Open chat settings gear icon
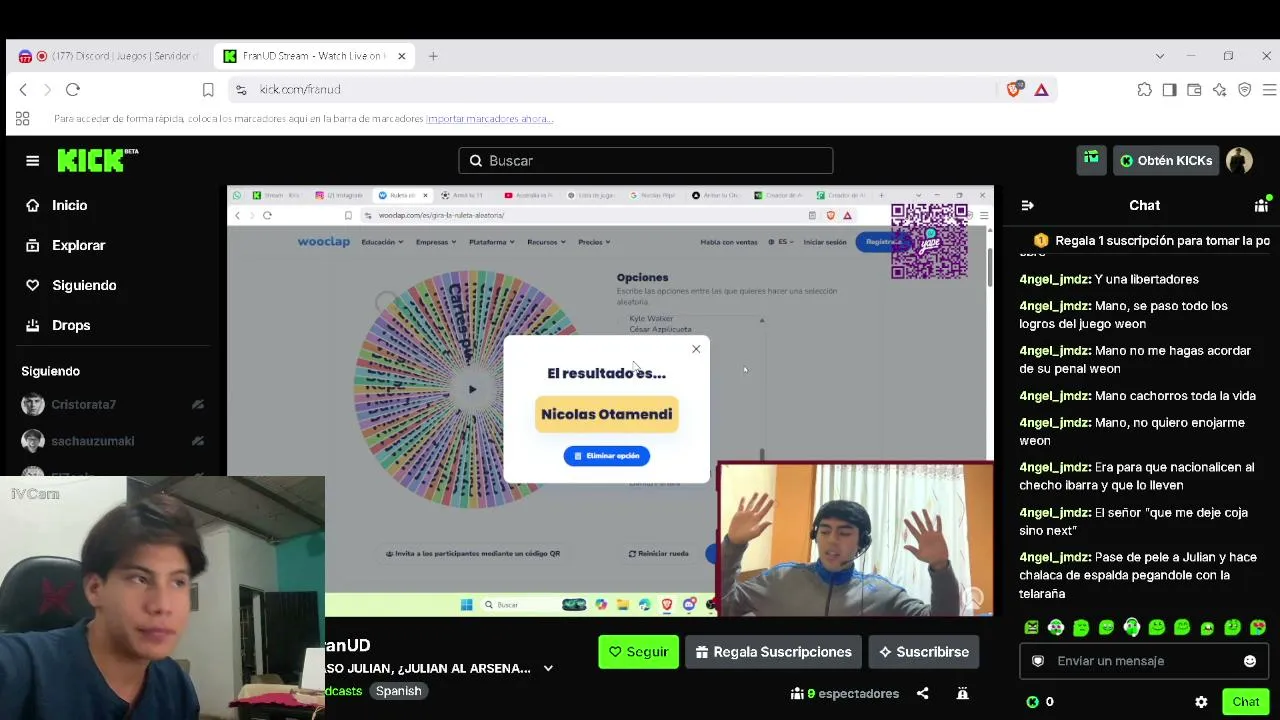 pos(1201,702)
